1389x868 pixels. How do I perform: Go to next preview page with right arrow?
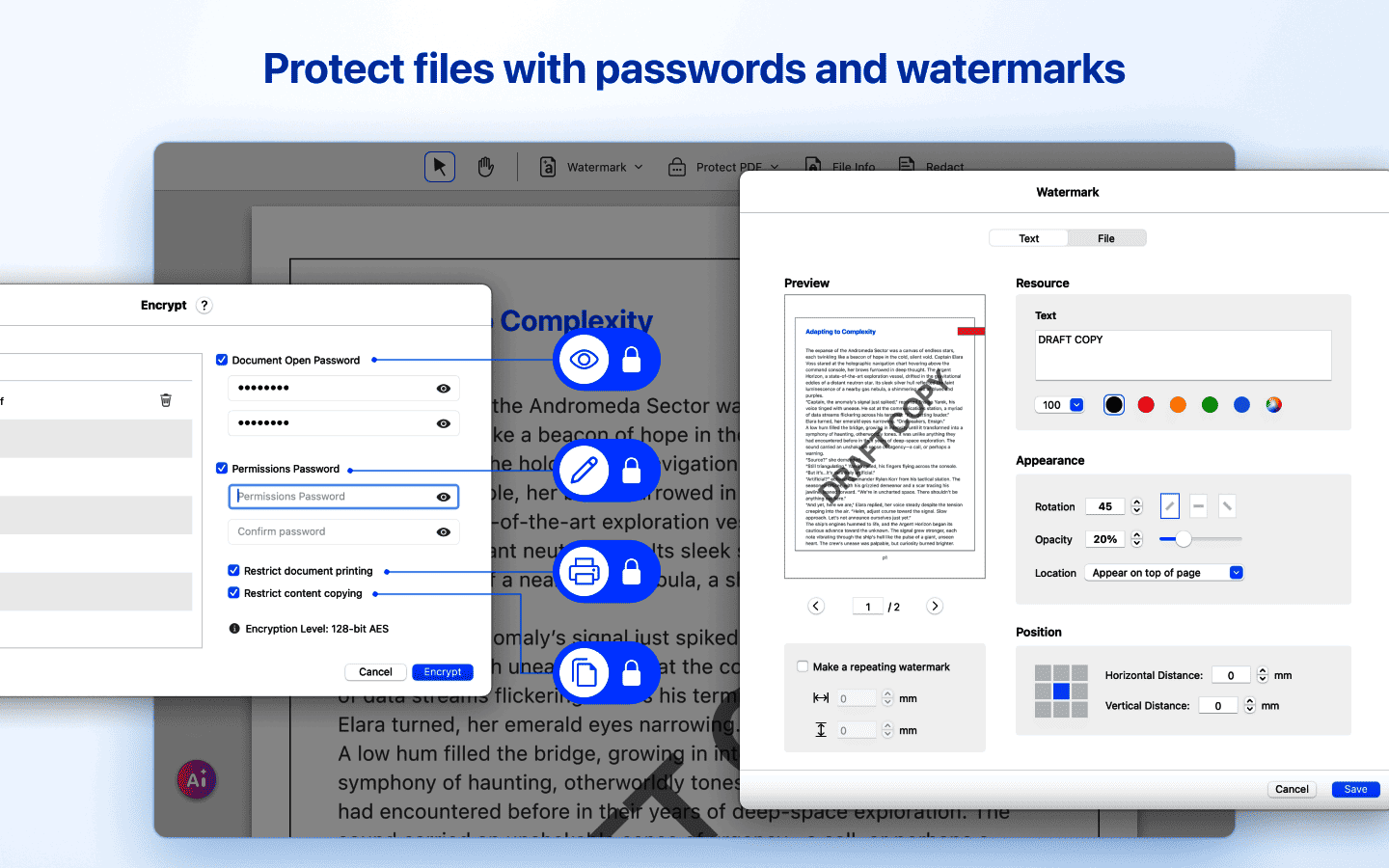tap(934, 606)
